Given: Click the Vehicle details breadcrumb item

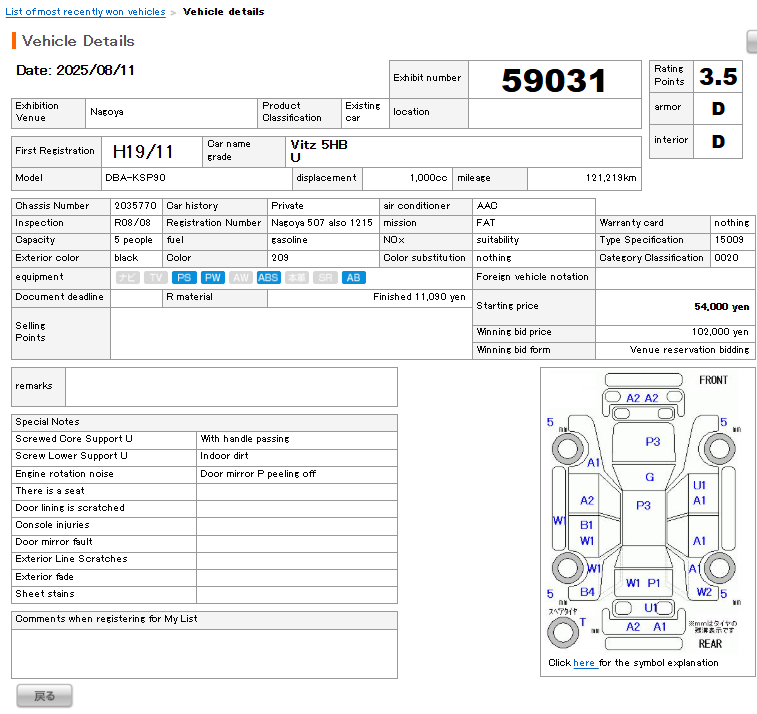Looking at the screenshot, I should coord(224,12).
